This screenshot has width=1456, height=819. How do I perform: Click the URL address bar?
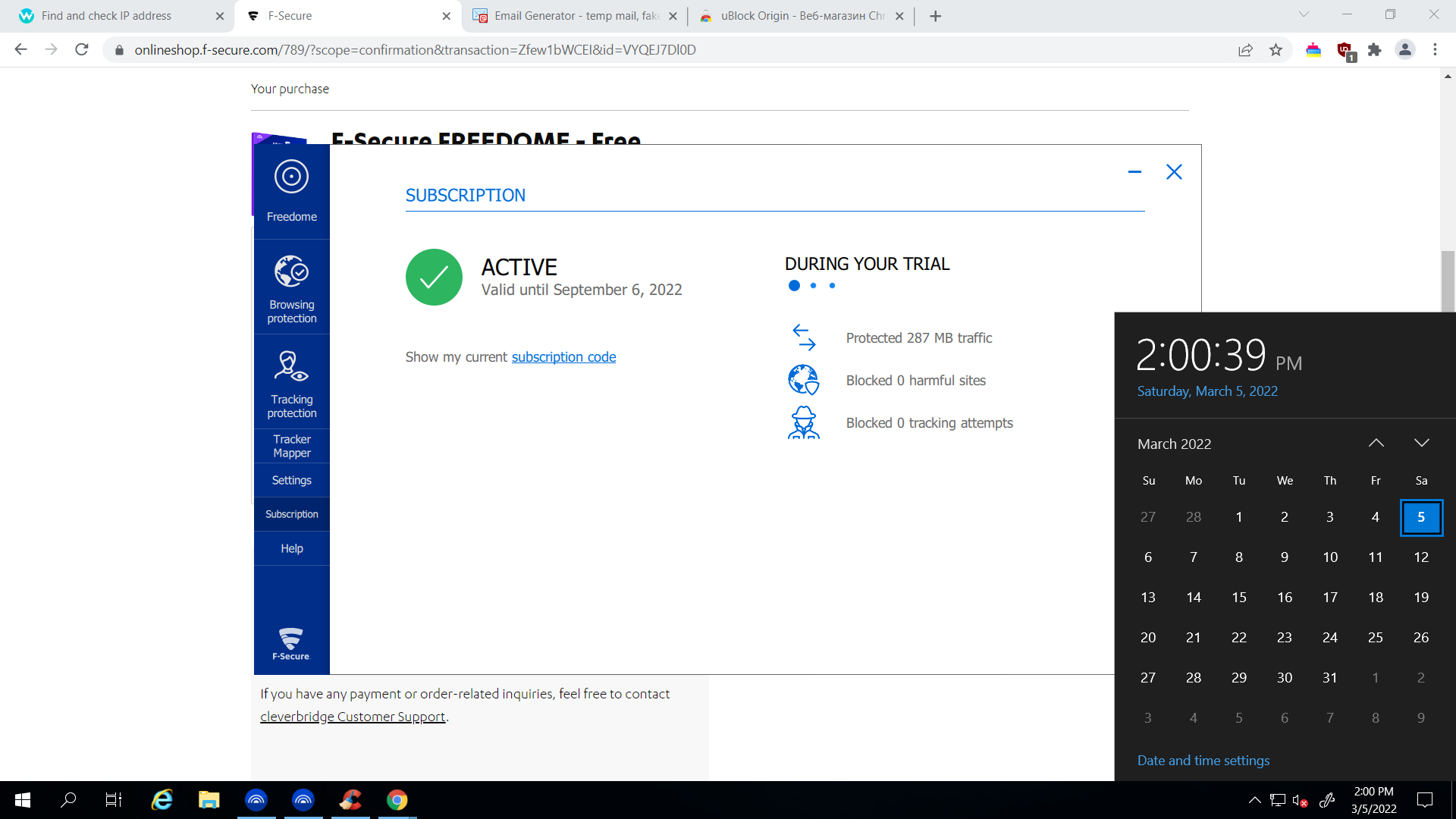[667, 50]
